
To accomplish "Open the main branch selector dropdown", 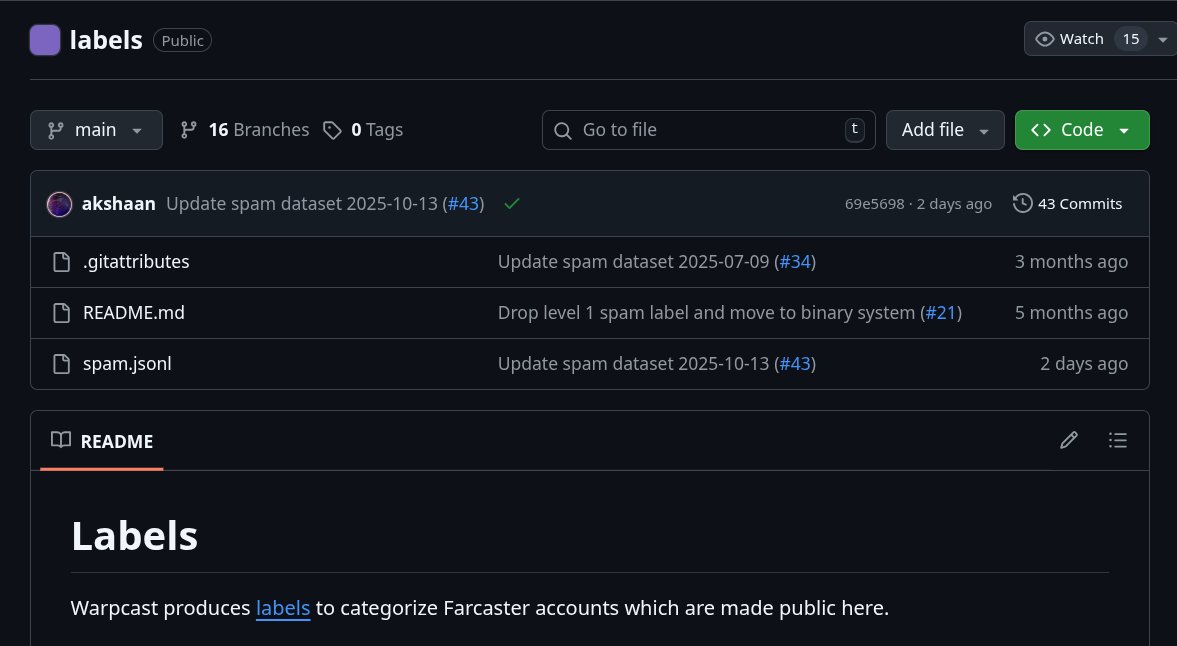I will tap(96, 130).
